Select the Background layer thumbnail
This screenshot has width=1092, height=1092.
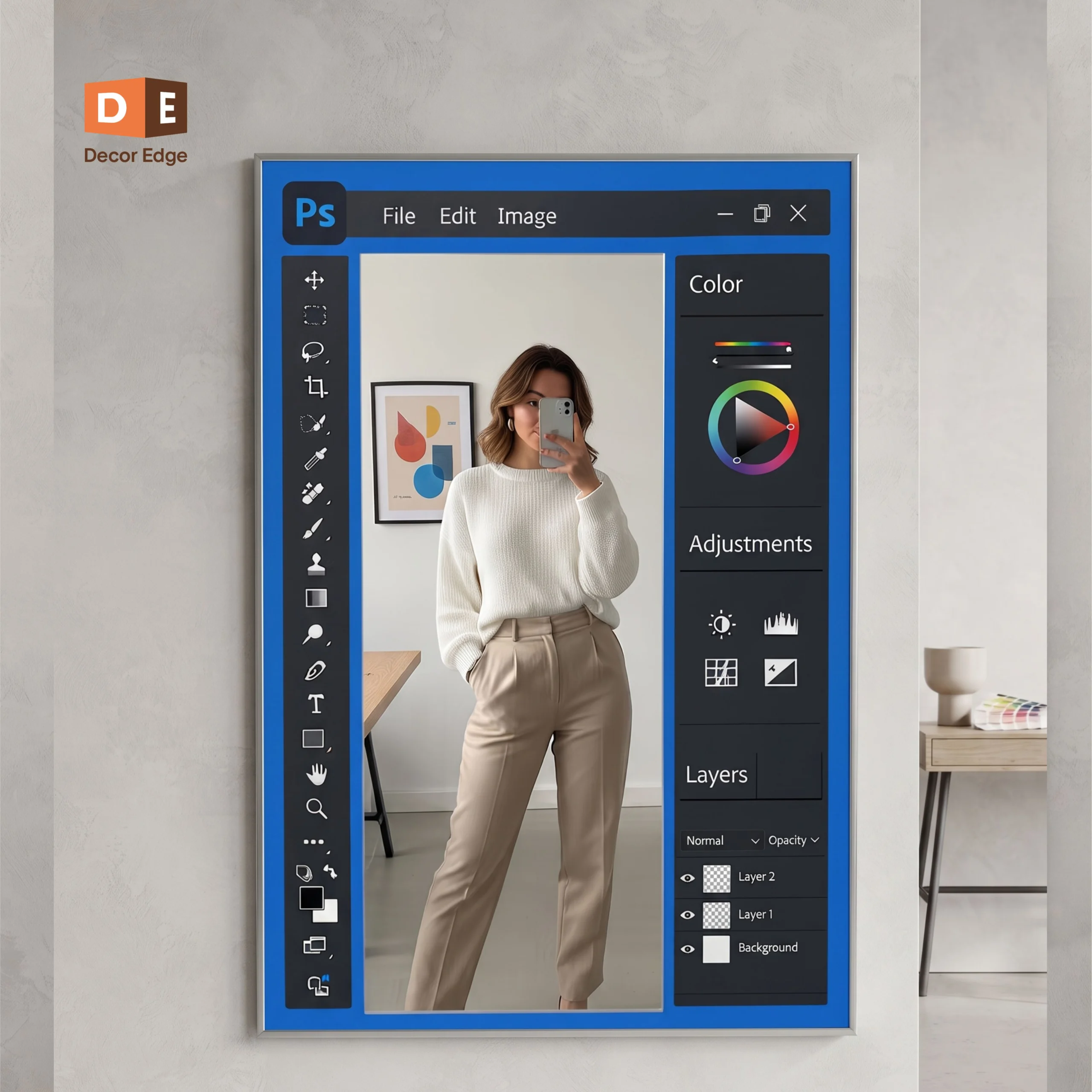[x=716, y=949]
